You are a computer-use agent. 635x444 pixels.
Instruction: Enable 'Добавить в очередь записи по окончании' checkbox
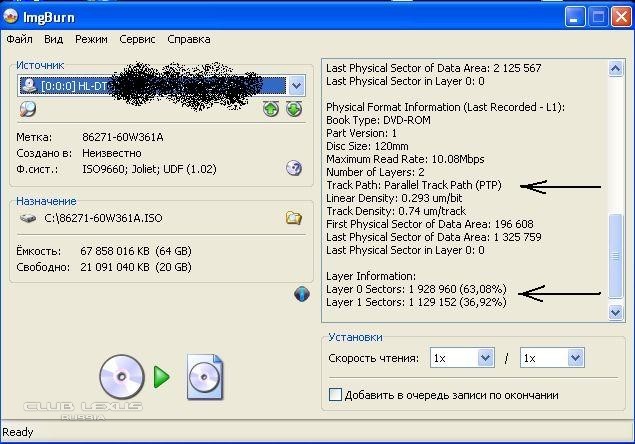(335, 395)
